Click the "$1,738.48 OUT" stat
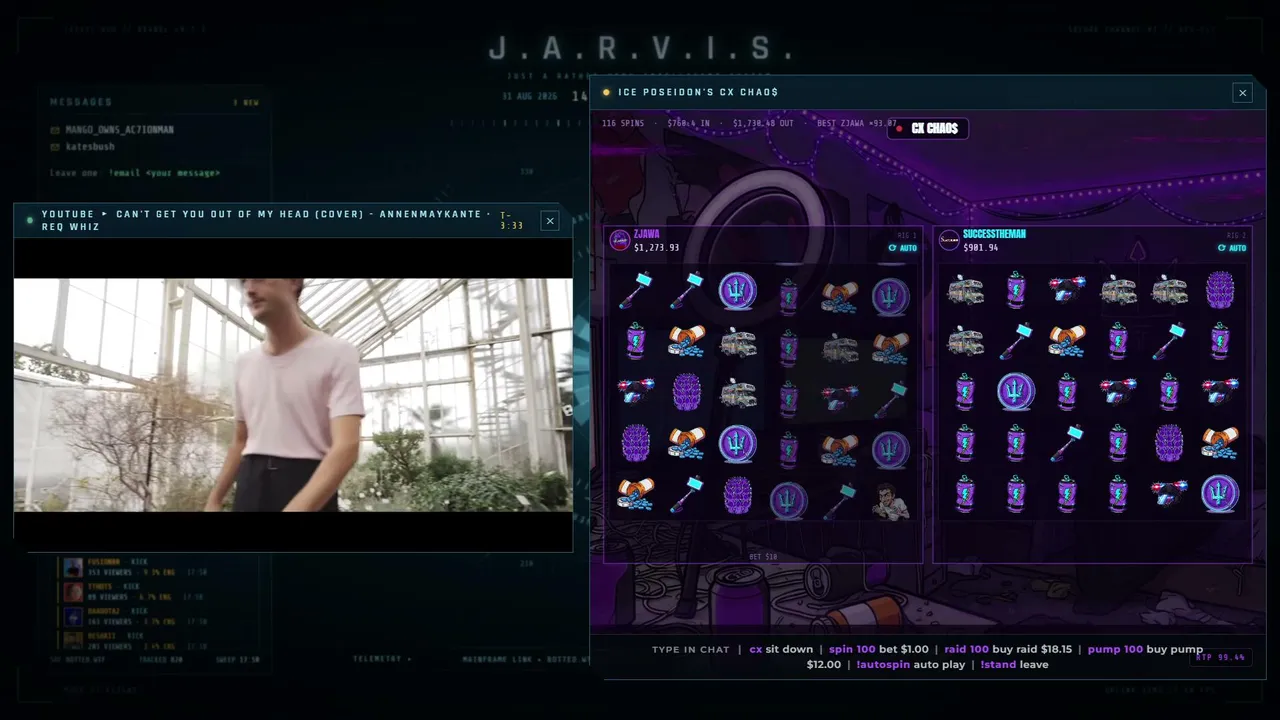 pyautogui.click(x=763, y=124)
